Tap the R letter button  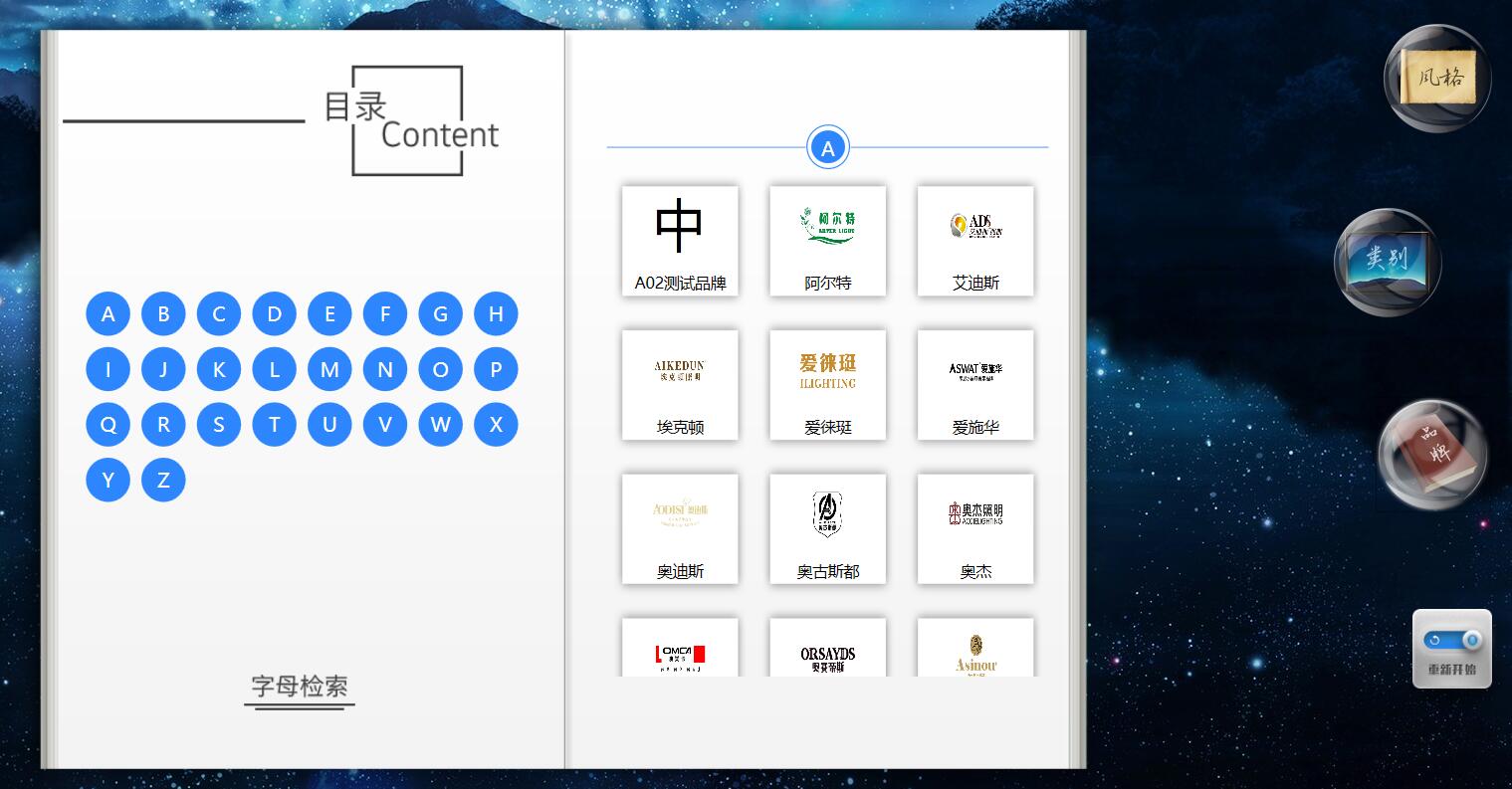point(163,425)
